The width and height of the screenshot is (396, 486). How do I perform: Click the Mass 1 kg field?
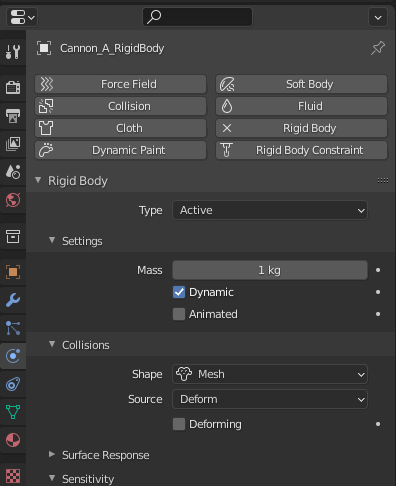pyautogui.click(x=270, y=270)
